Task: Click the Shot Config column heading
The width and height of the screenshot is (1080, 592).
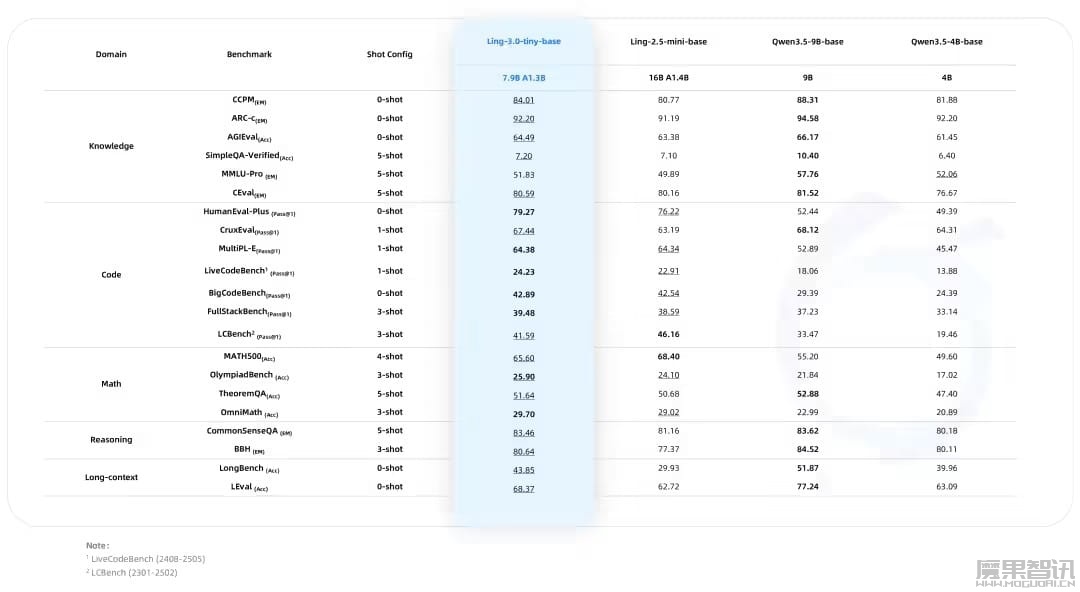Action: pyautogui.click(x=389, y=54)
